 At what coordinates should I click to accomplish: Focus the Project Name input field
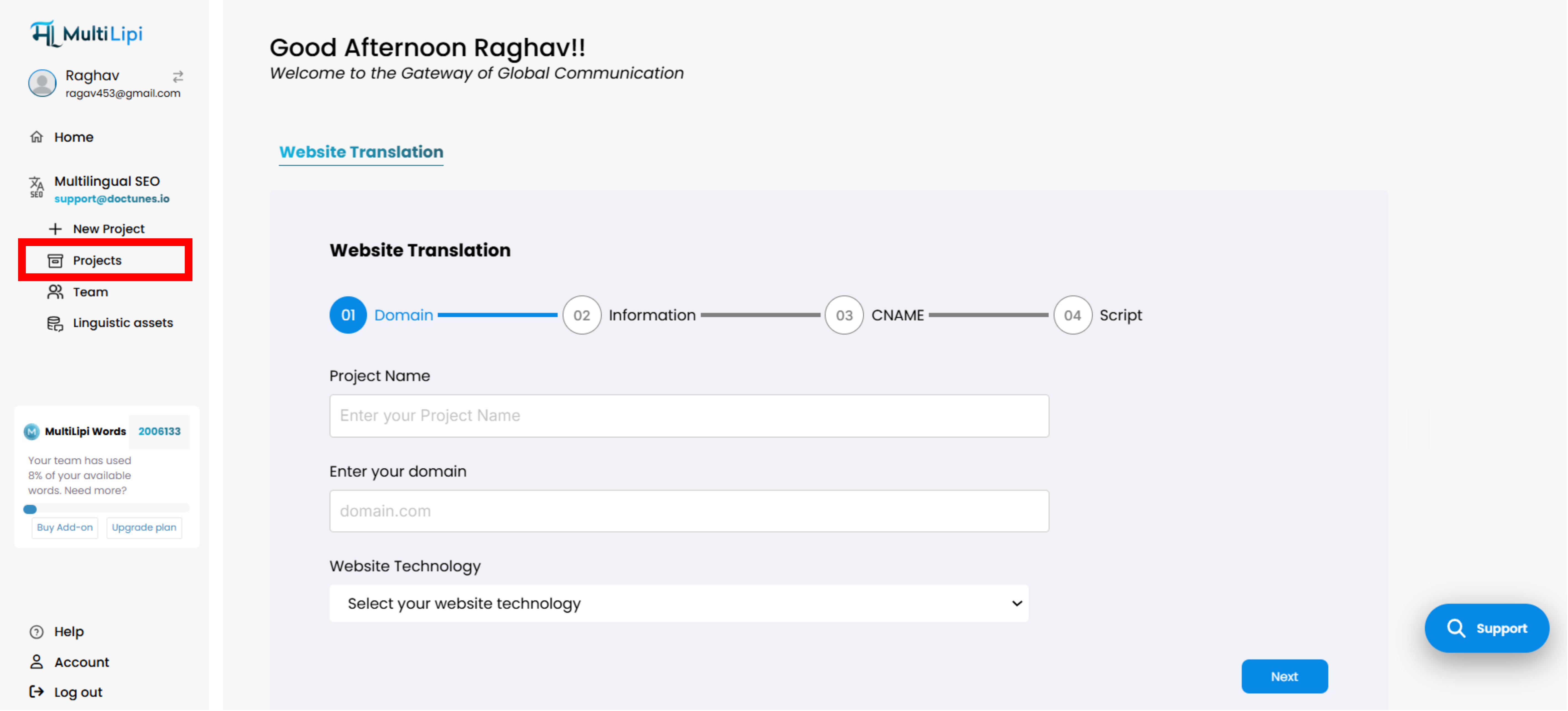(689, 416)
